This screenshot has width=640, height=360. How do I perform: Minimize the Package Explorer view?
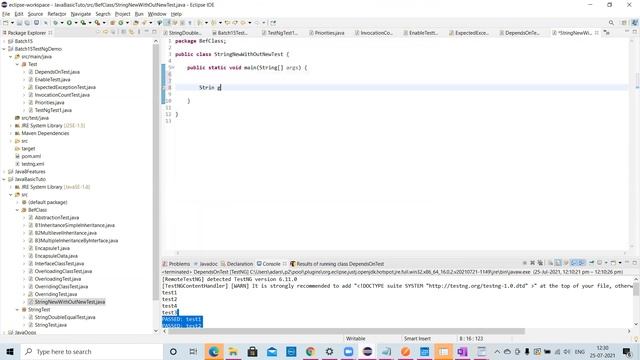point(146,32)
